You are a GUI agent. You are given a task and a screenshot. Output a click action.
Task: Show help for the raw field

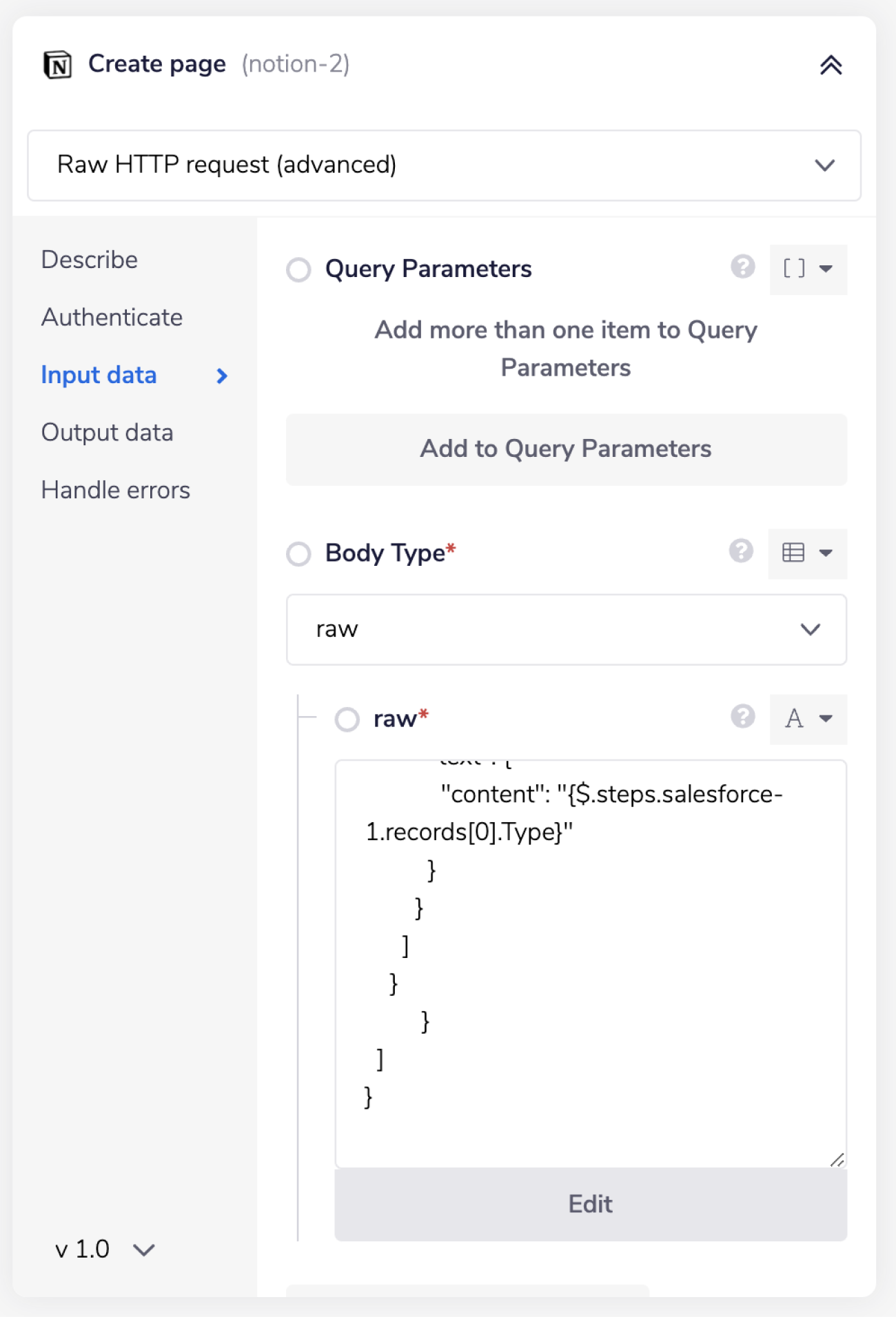[x=742, y=717]
